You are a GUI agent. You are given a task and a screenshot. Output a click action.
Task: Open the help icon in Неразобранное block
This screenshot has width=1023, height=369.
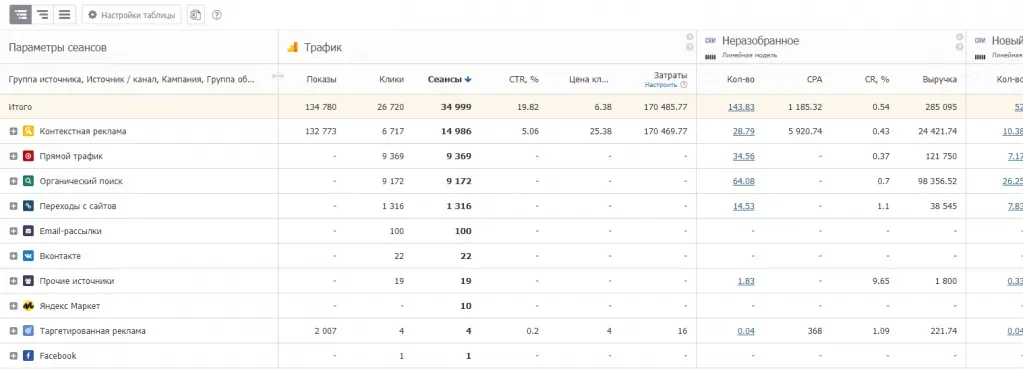click(959, 47)
